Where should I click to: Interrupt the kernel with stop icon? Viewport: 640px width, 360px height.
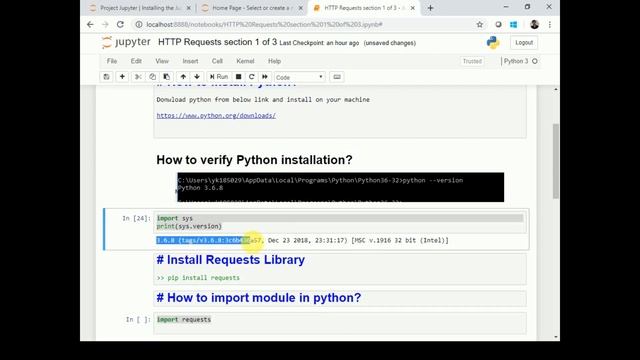(x=238, y=77)
